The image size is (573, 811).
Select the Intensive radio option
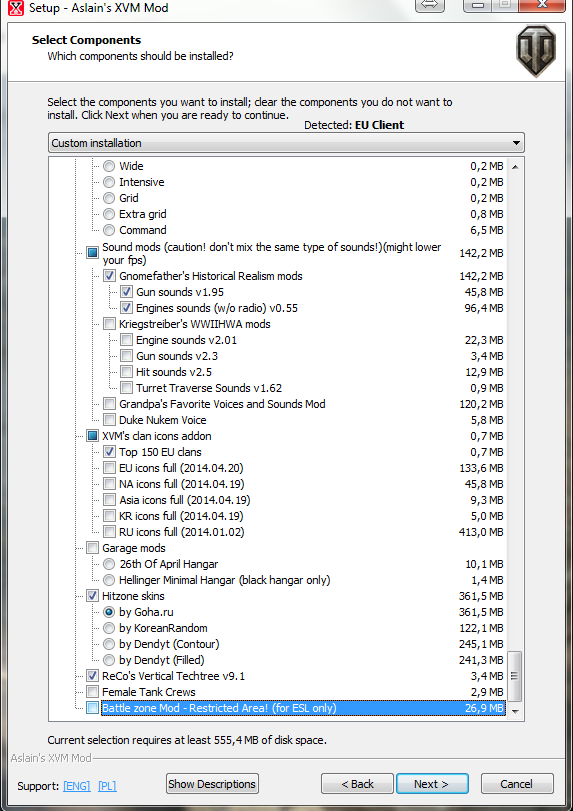tap(109, 182)
